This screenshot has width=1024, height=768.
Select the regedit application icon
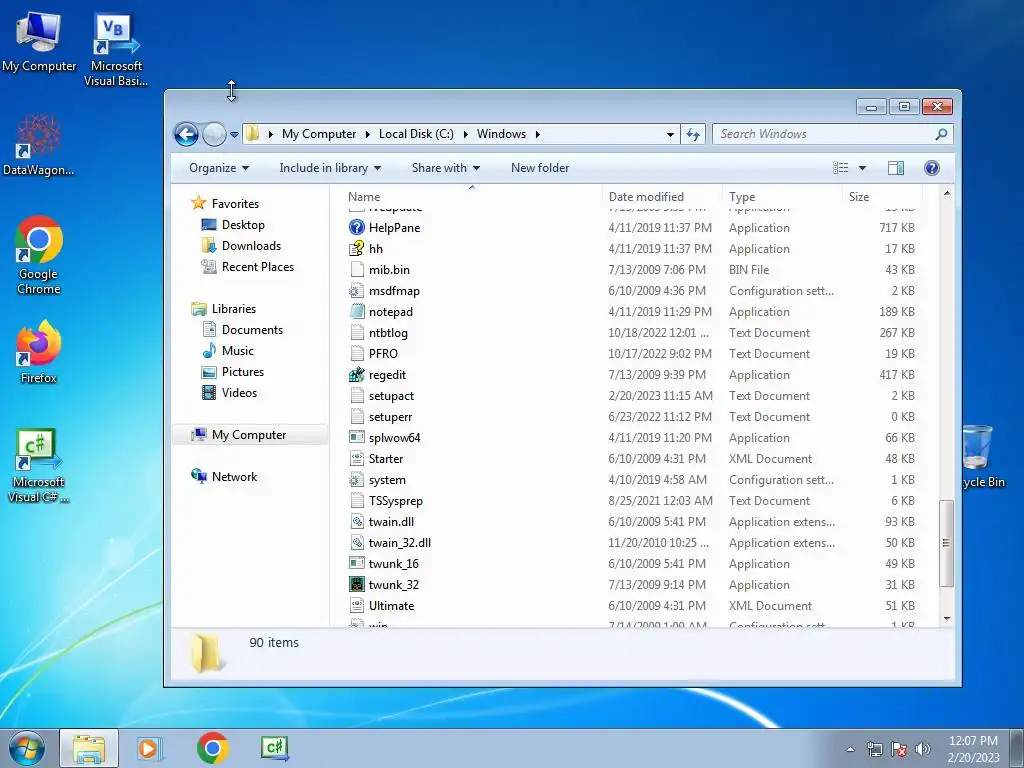[x=357, y=374]
